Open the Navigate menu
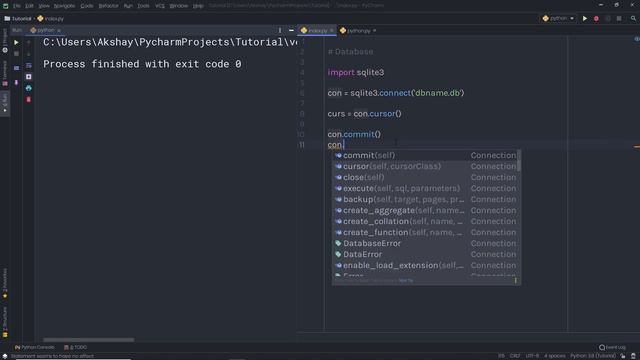The width and height of the screenshot is (640, 360). click(x=64, y=6)
